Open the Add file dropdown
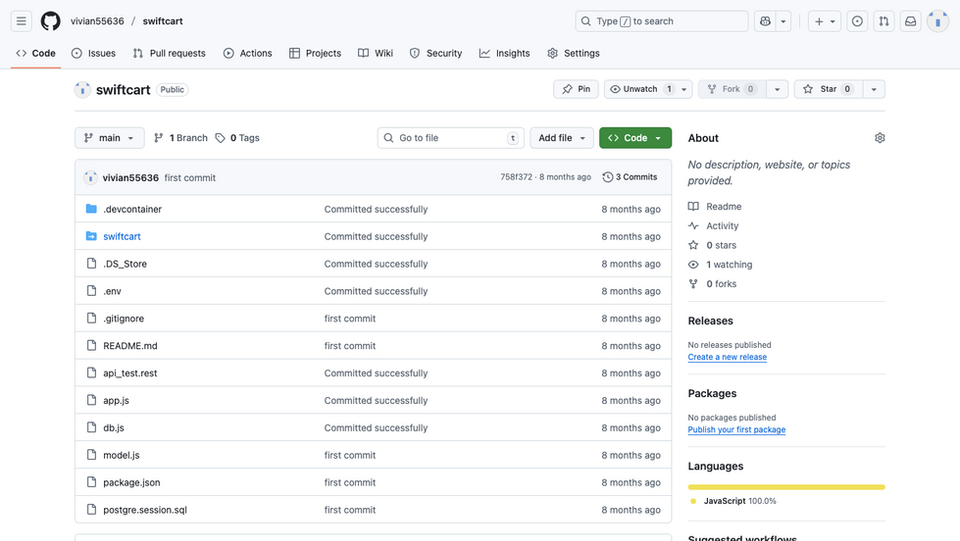The image size is (960, 541). pos(561,138)
